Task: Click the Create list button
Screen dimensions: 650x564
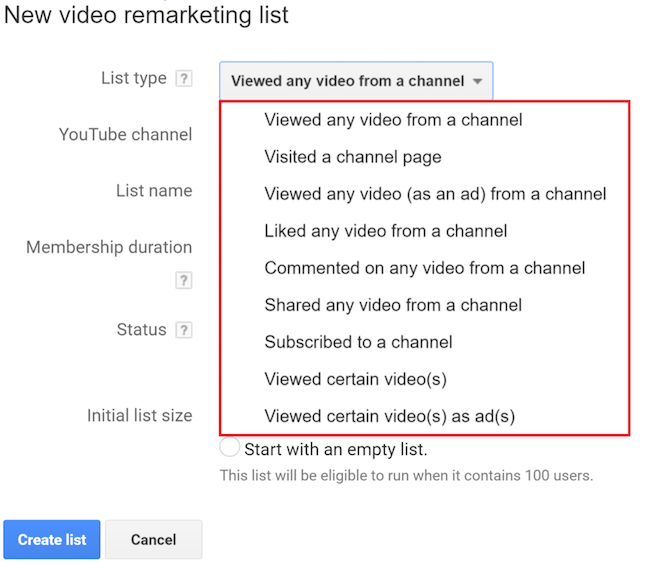Action: click(x=52, y=540)
